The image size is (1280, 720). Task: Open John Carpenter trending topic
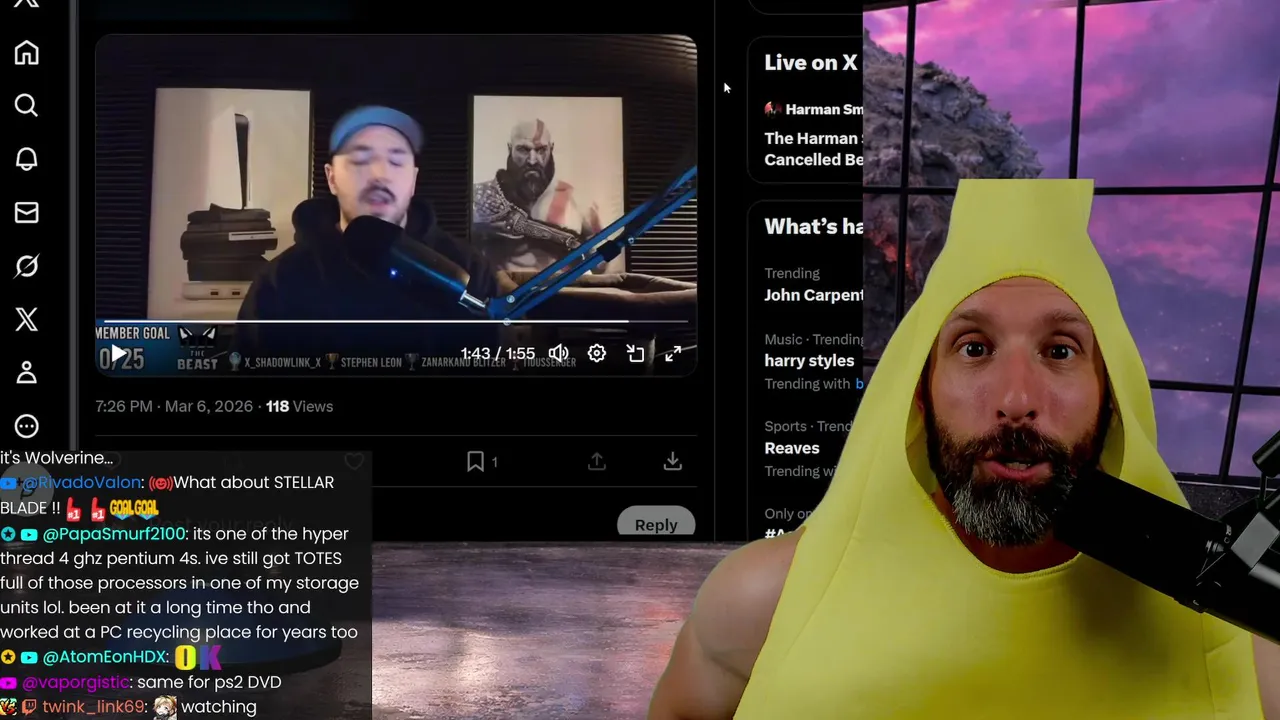coord(813,295)
